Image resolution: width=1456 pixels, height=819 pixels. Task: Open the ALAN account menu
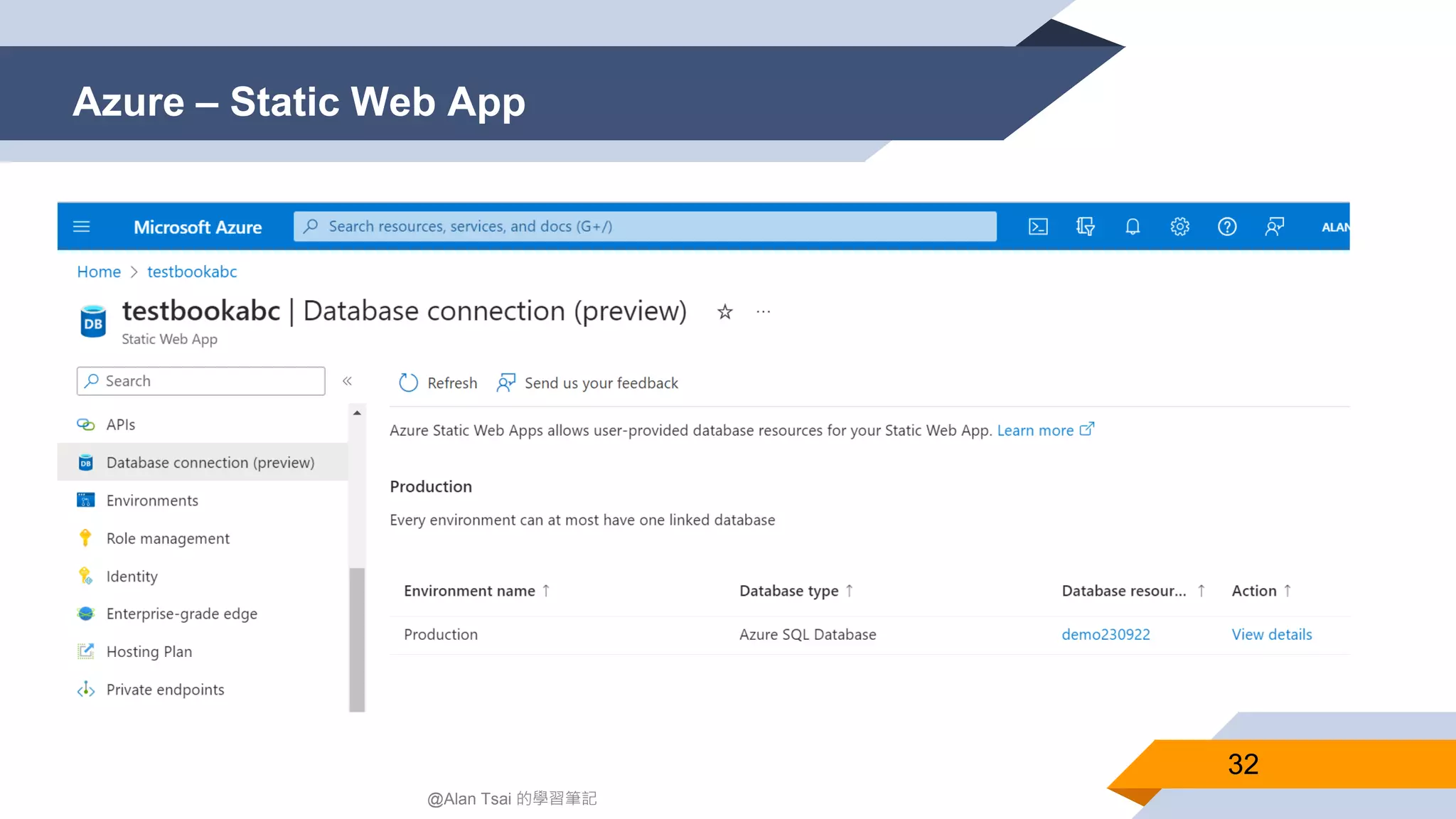coord(1335,227)
